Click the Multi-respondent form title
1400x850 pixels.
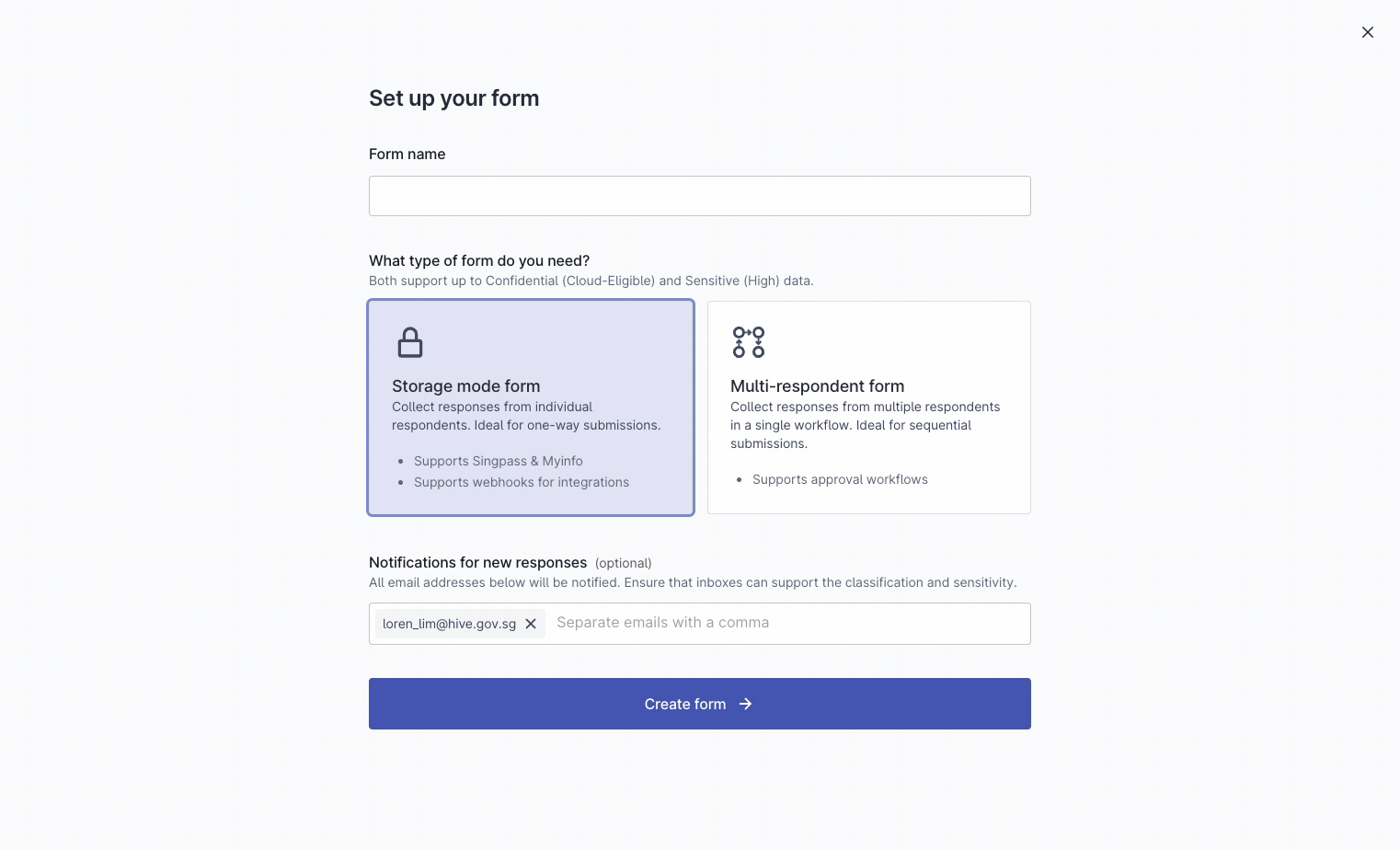818,386
